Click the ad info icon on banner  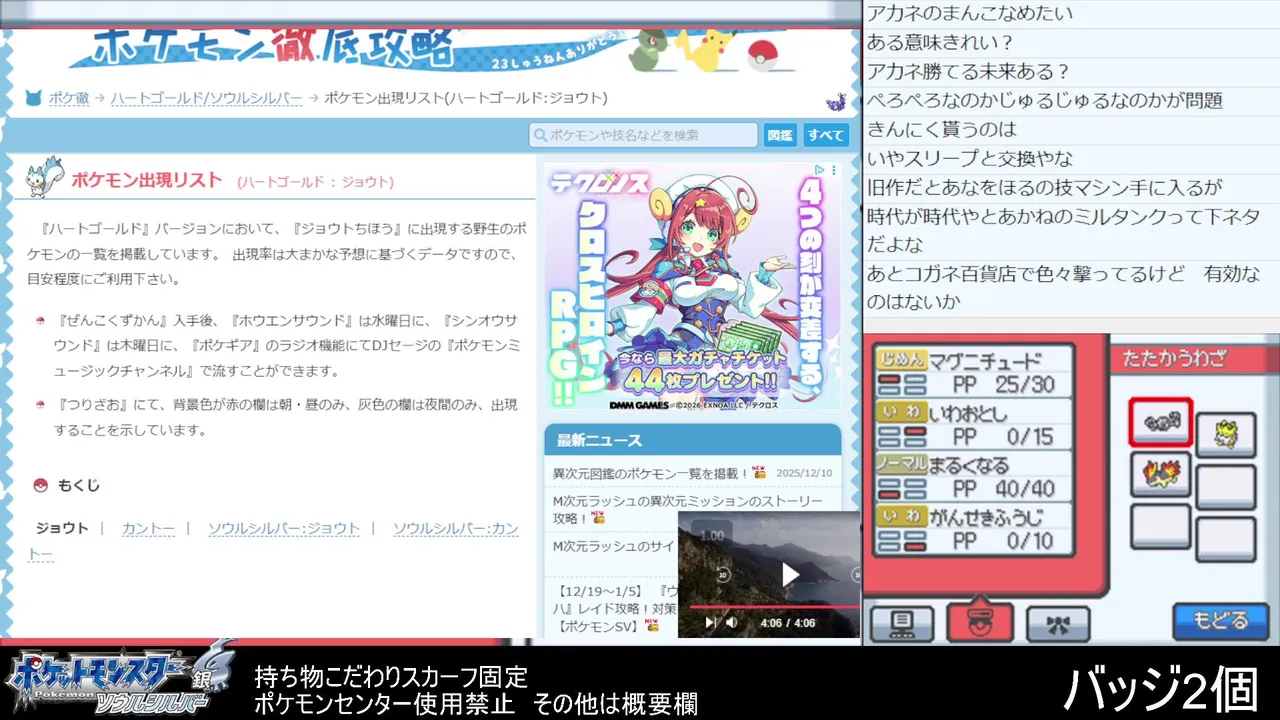click(819, 171)
